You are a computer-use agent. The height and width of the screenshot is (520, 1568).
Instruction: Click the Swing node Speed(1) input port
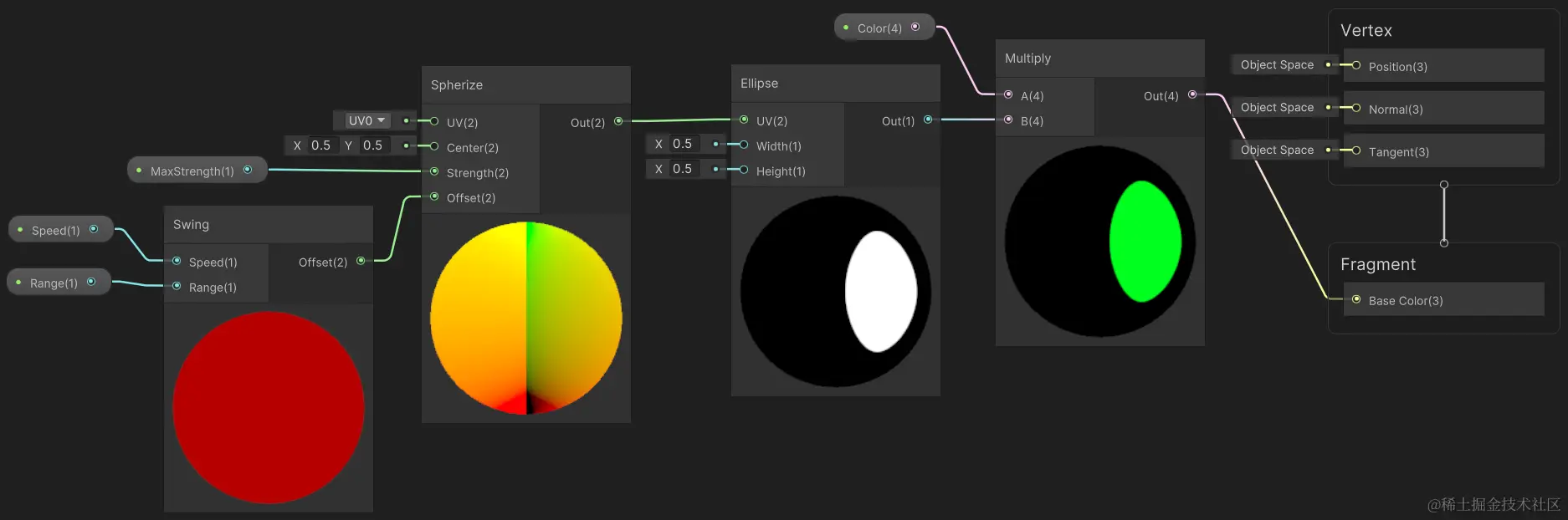coord(177,261)
